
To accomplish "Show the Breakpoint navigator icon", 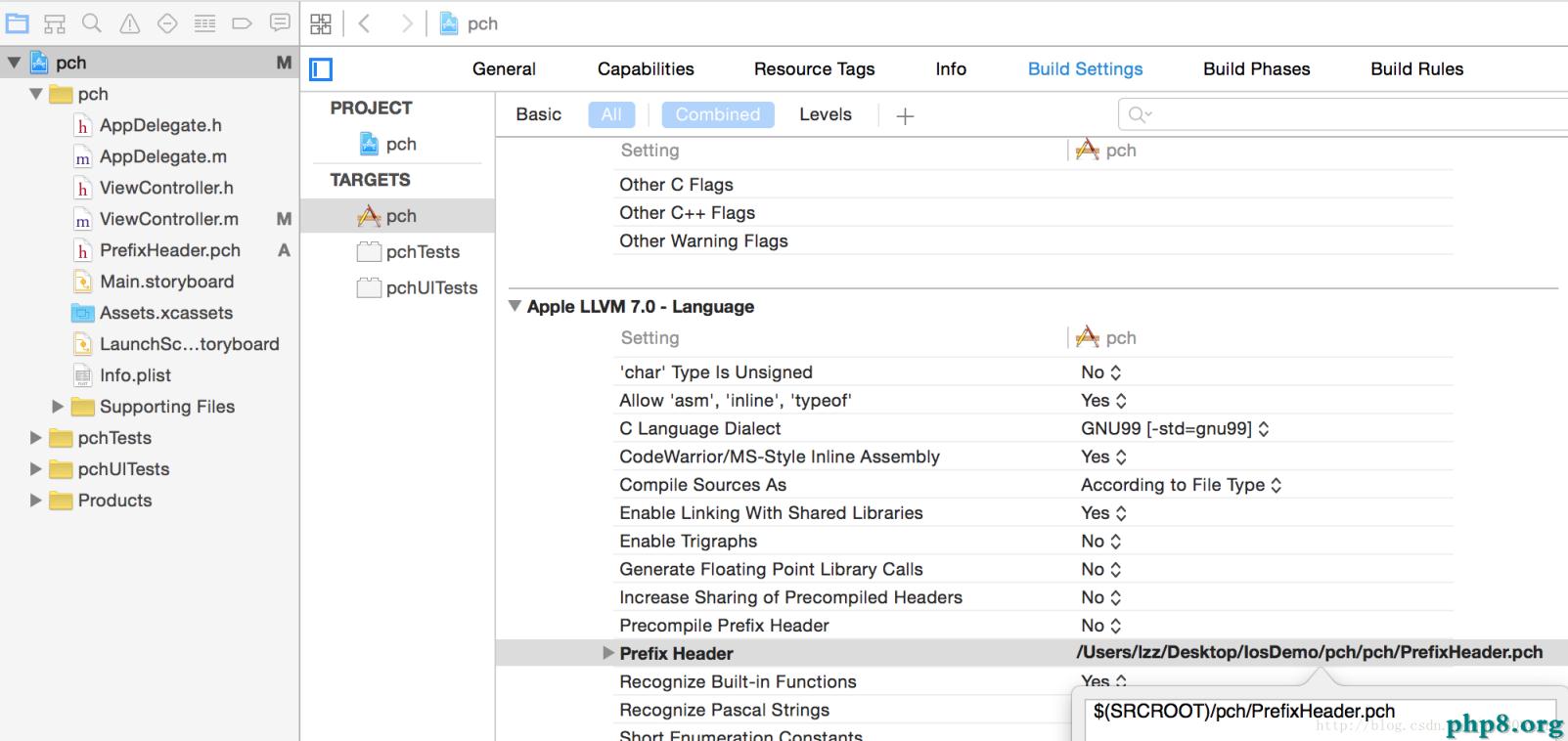I will click(242, 23).
